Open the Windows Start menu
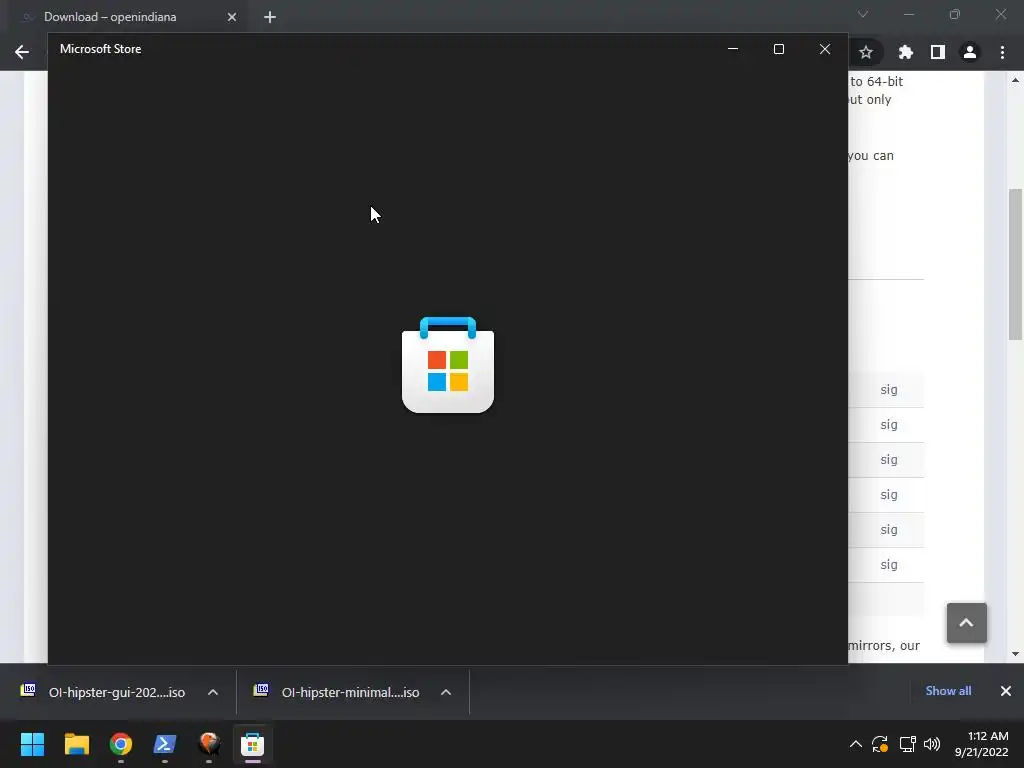1024x768 pixels. [33, 744]
